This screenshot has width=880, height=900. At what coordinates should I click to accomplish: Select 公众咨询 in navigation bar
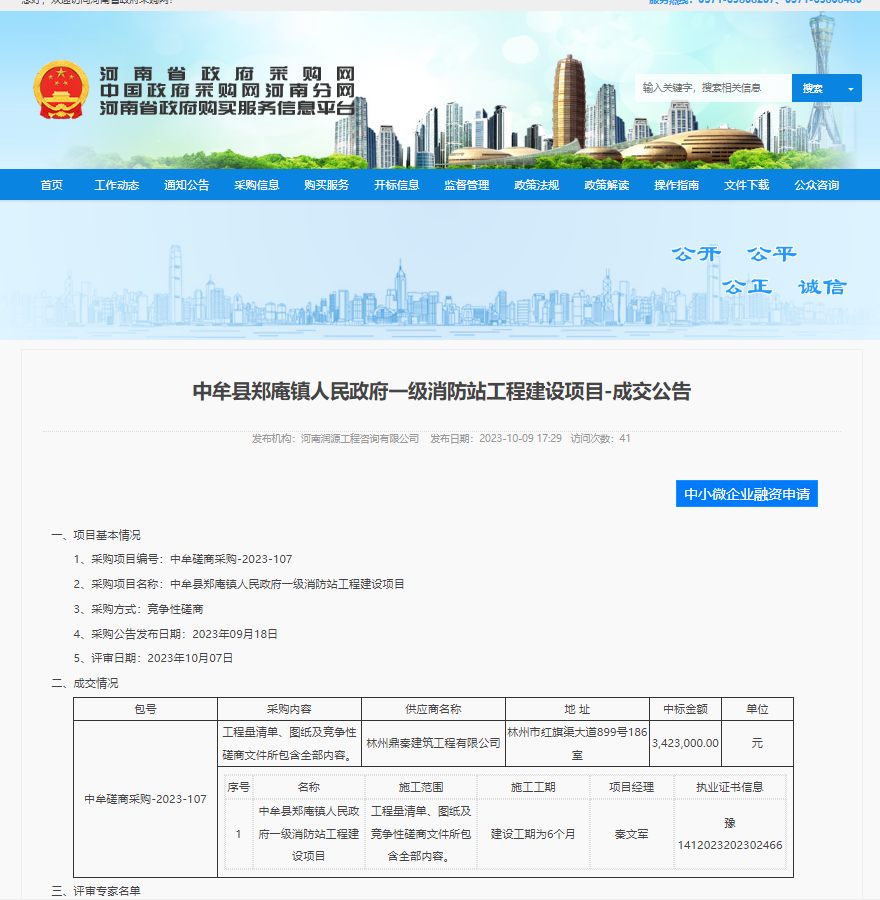coord(817,185)
